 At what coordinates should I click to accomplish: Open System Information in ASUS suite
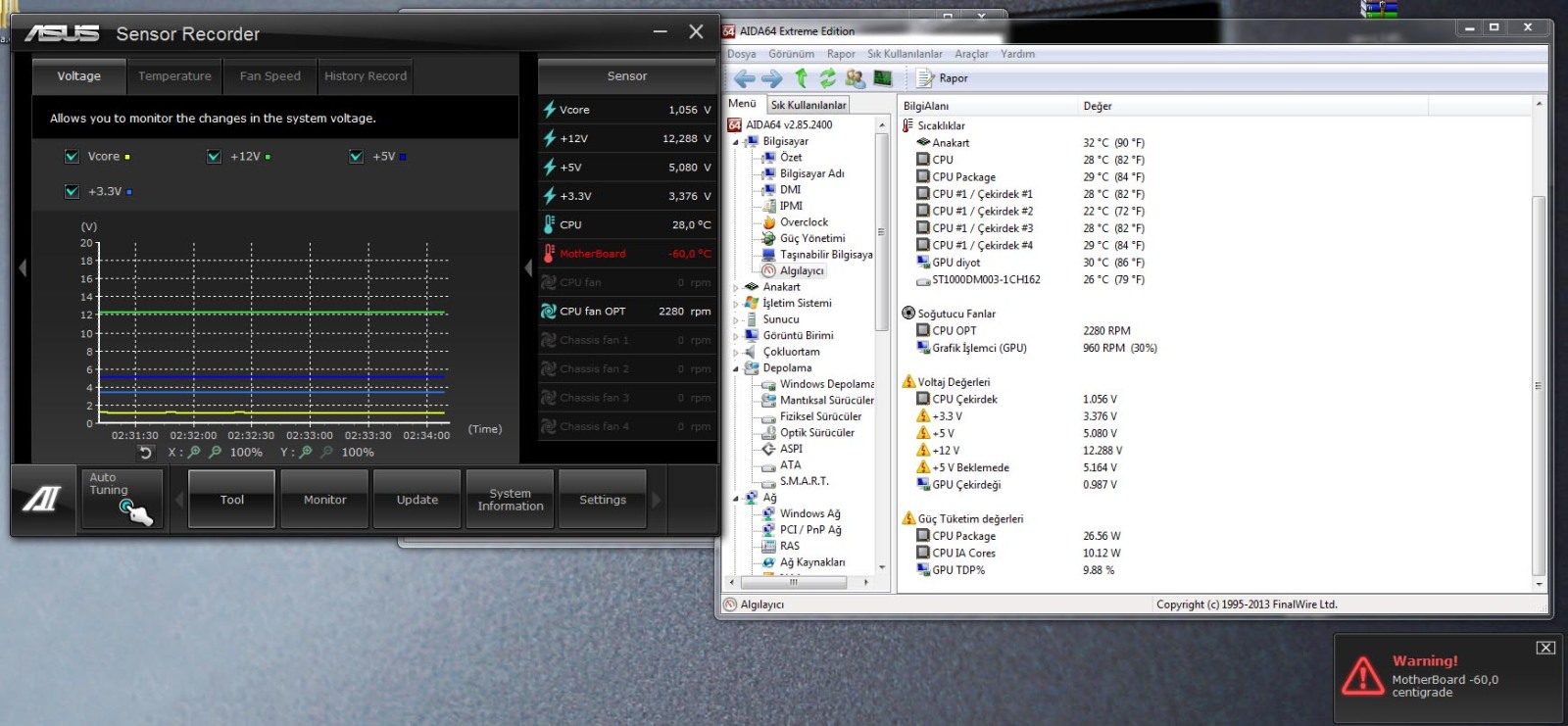[x=510, y=500]
